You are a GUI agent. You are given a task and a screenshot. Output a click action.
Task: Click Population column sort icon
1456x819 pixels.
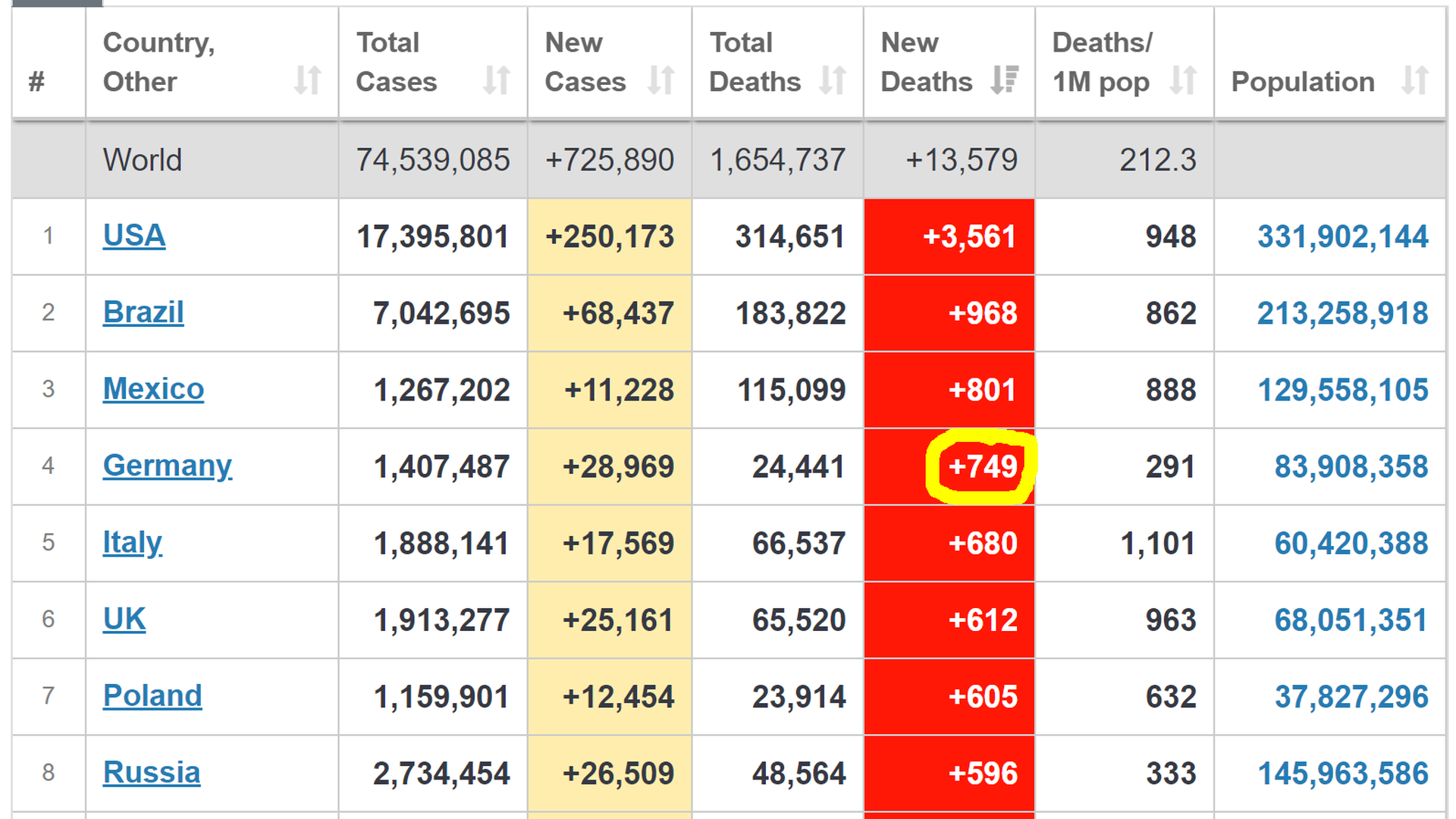coord(1415,80)
